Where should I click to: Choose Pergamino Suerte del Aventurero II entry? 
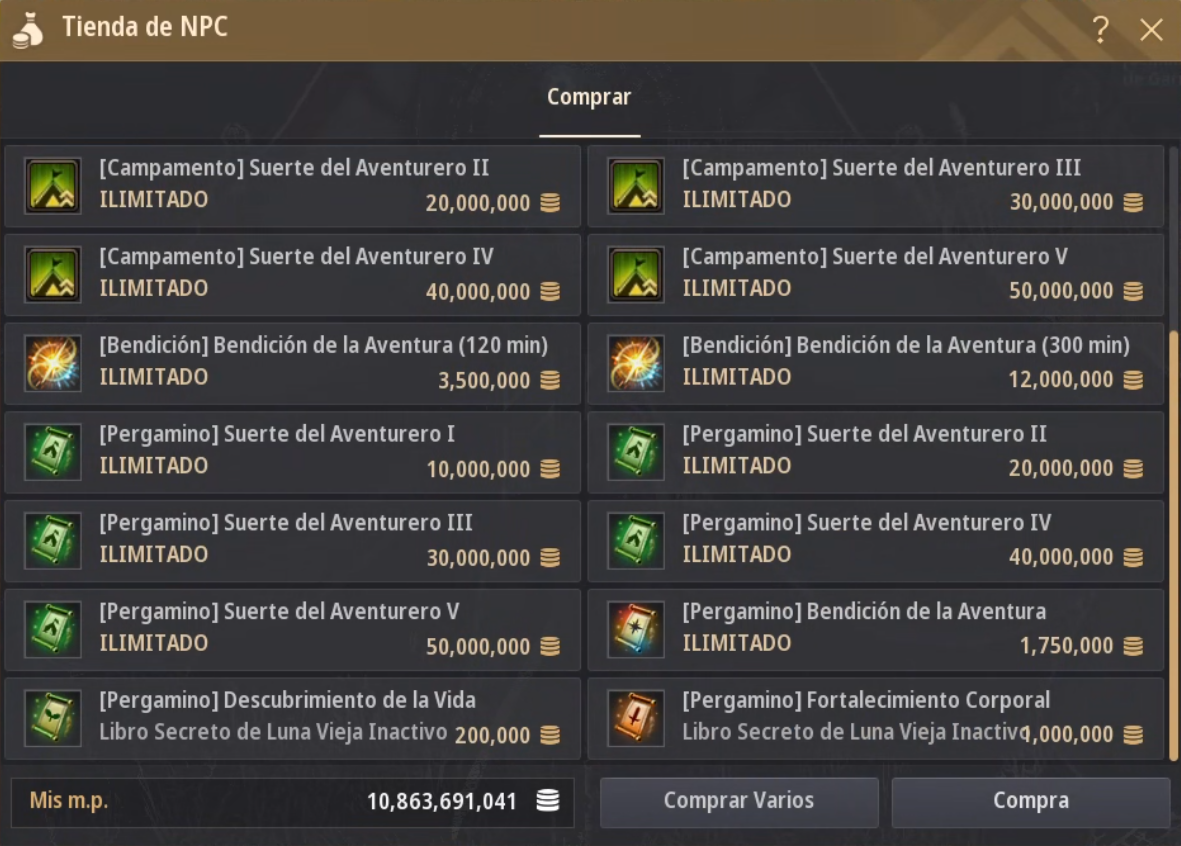point(875,452)
